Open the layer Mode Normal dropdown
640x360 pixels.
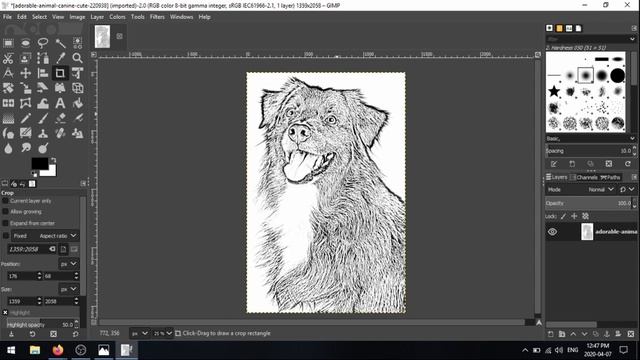(601, 190)
